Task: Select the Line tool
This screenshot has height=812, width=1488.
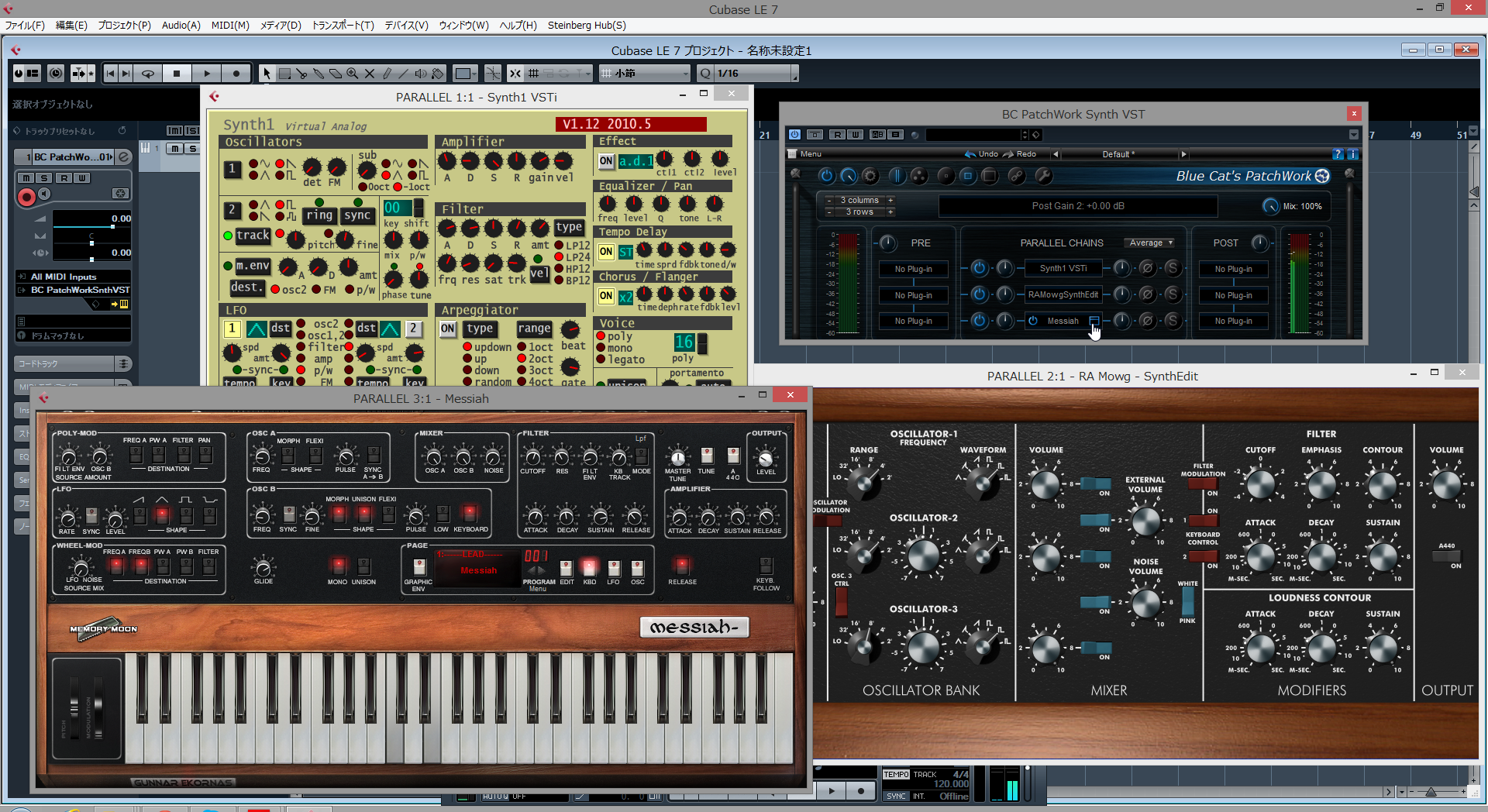Action: click(x=404, y=74)
